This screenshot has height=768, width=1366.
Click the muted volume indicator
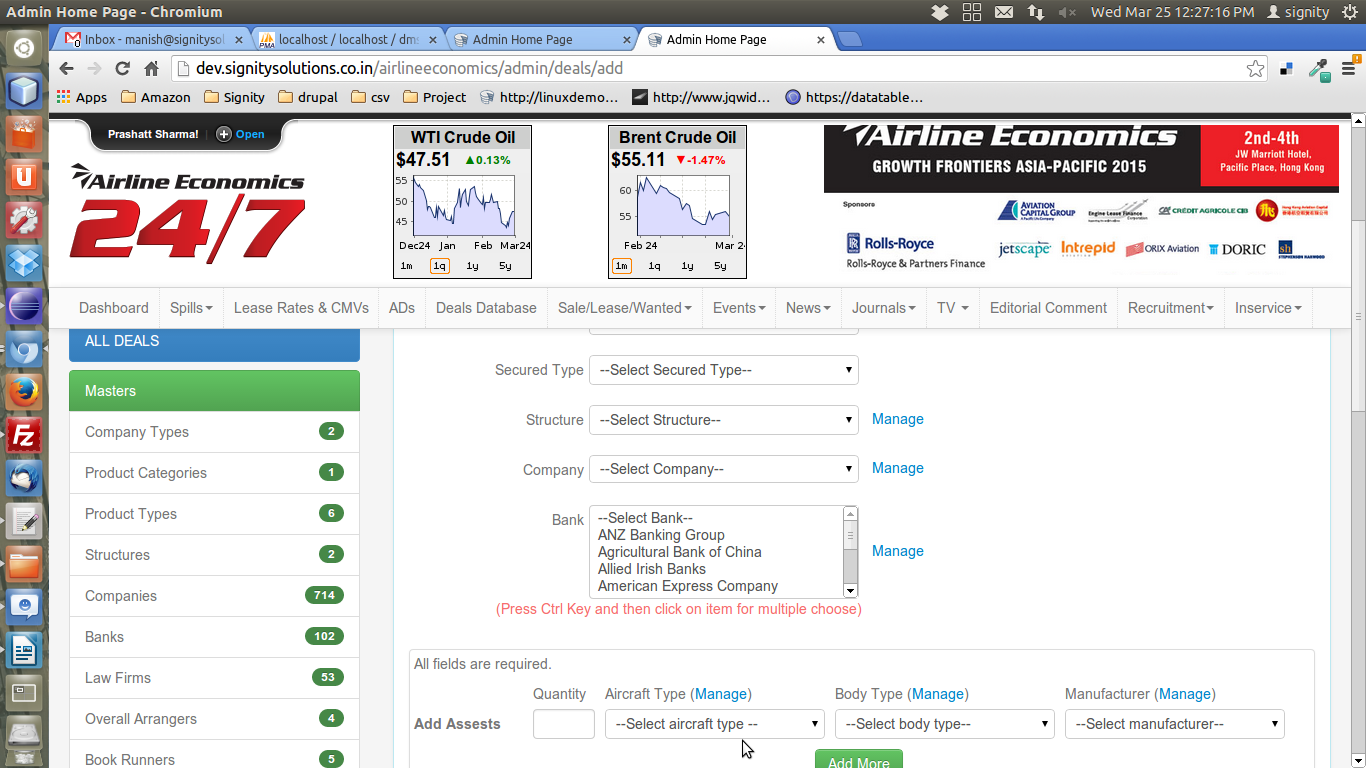click(1067, 12)
